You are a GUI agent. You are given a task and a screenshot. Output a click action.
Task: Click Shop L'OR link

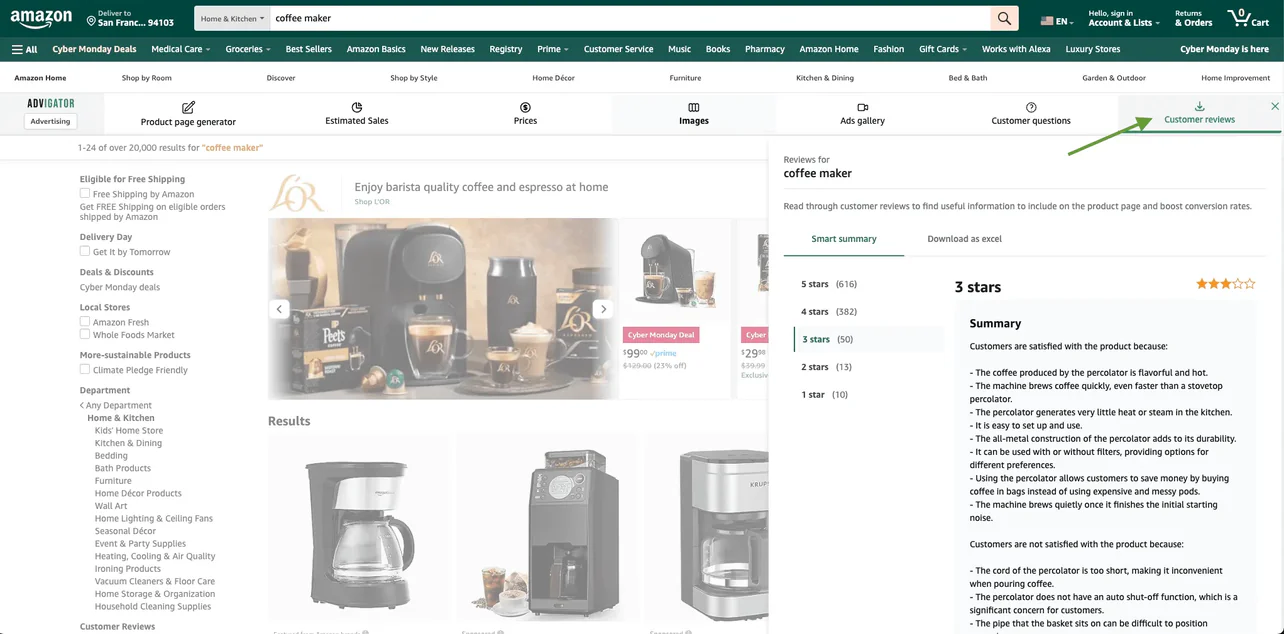tap(372, 202)
